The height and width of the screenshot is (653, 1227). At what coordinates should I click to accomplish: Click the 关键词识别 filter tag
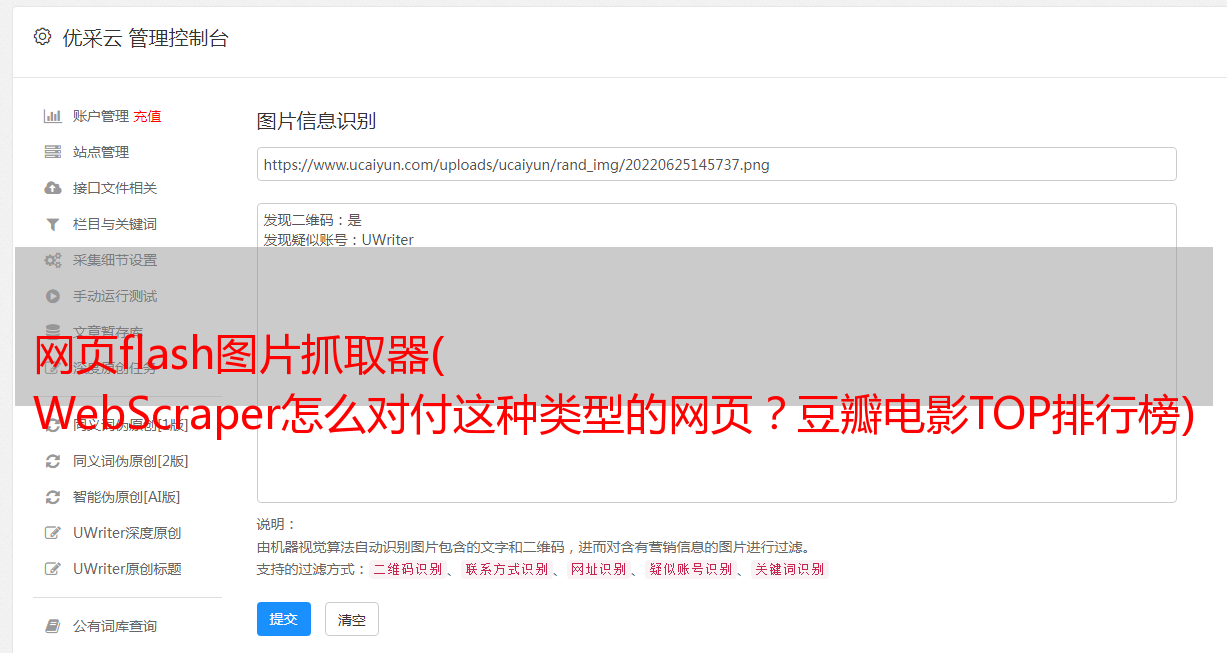point(789,569)
